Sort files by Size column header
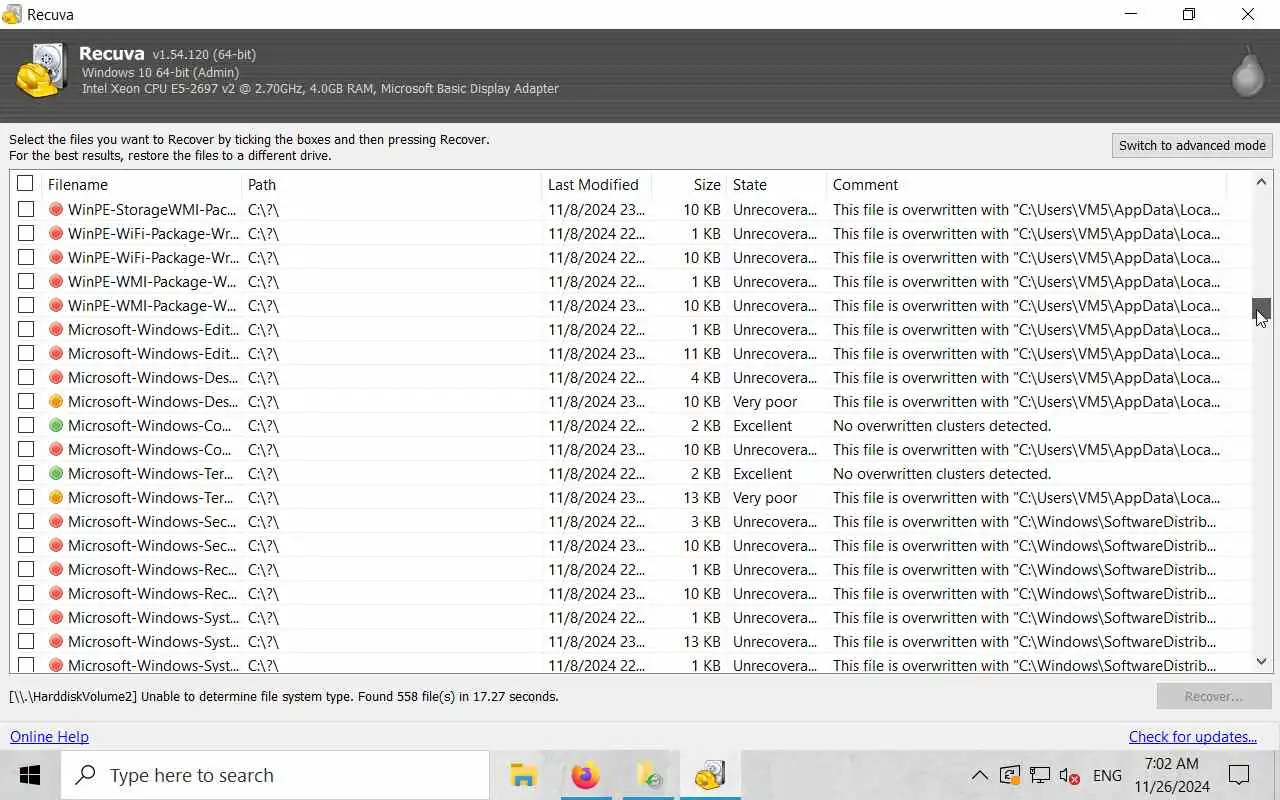 [689, 184]
